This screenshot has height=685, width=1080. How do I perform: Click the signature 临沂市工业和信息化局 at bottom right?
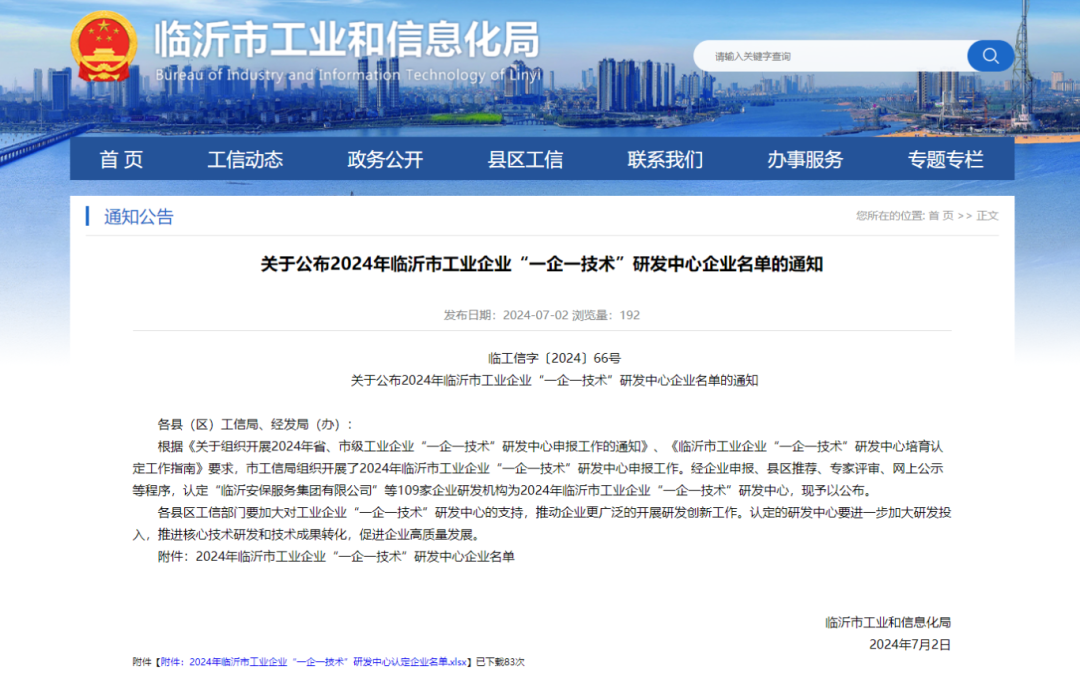coord(888,622)
